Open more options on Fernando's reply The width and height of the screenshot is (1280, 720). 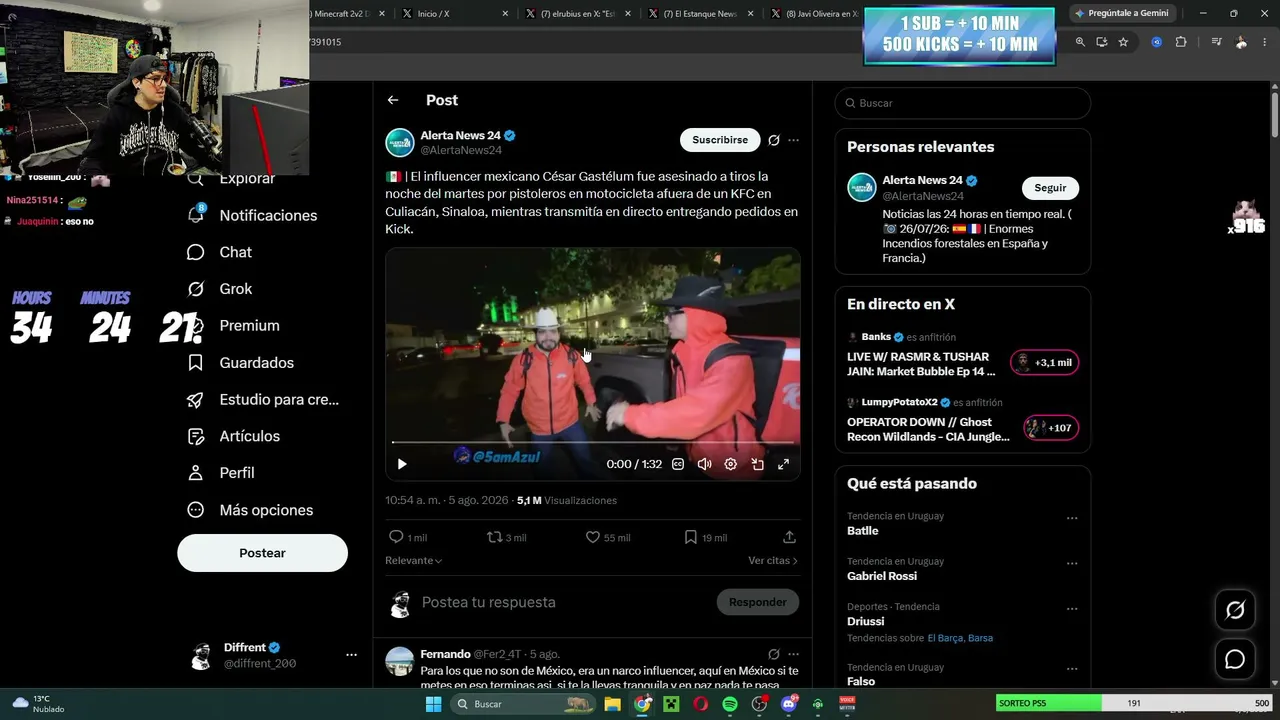tap(793, 655)
